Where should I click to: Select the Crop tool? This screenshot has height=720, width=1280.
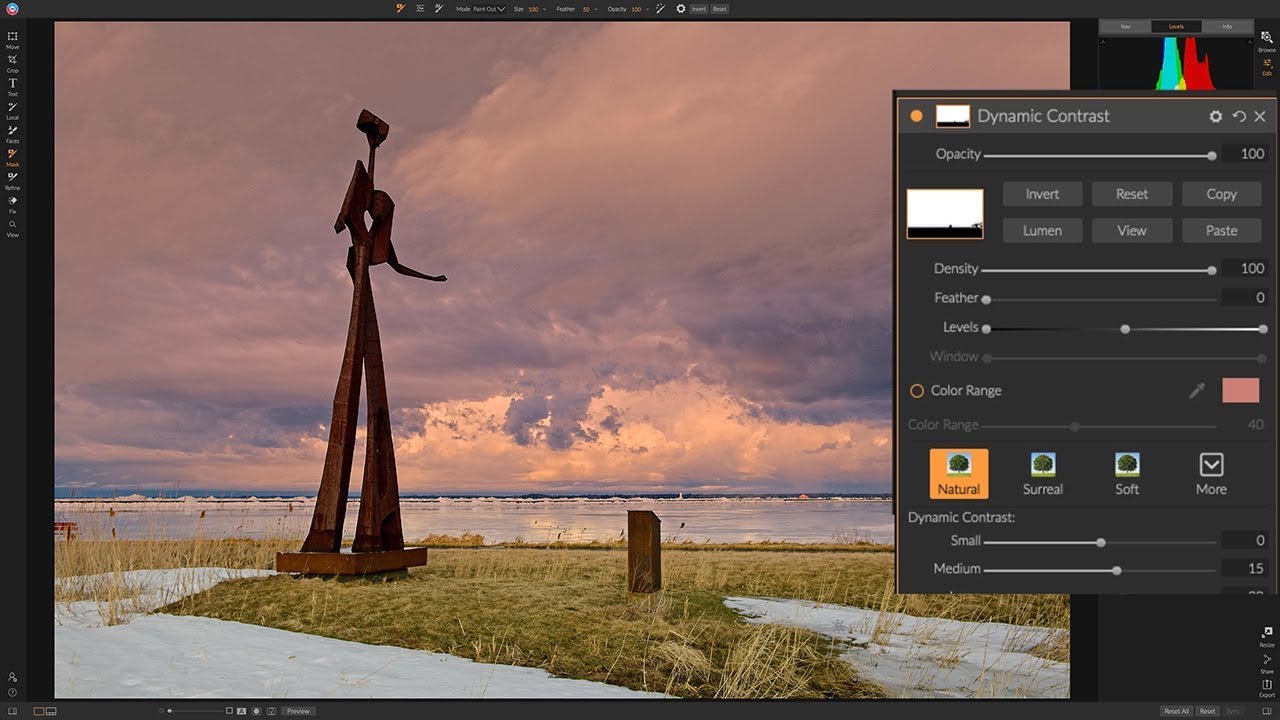(x=12, y=64)
